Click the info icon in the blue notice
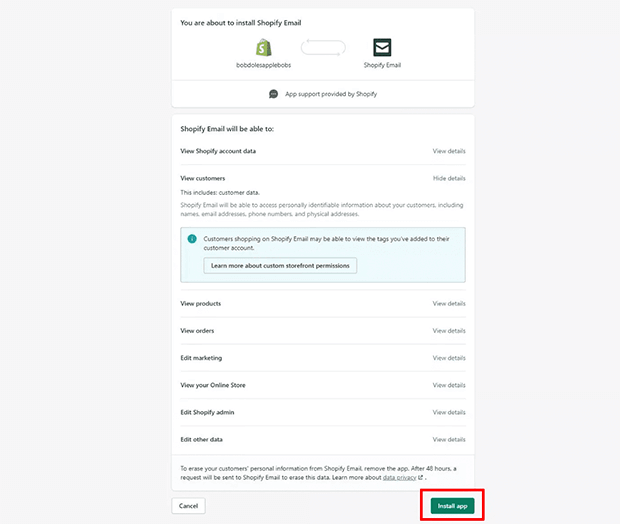 click(192, 239)
